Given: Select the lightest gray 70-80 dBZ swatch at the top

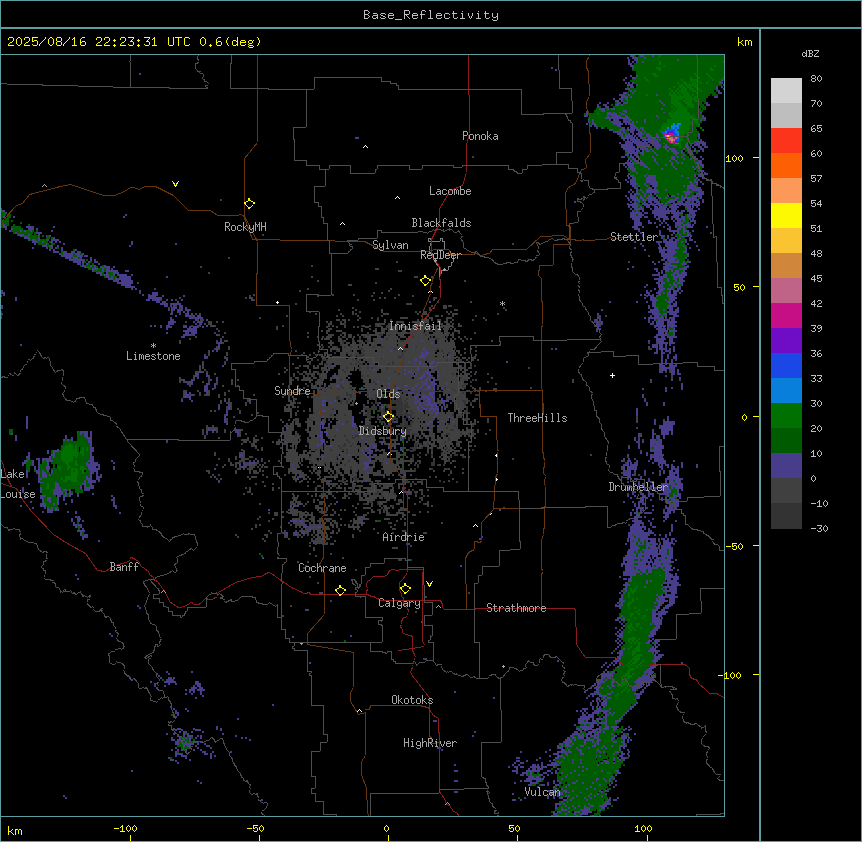Looking at the screenshot, I should click(786, 91).
